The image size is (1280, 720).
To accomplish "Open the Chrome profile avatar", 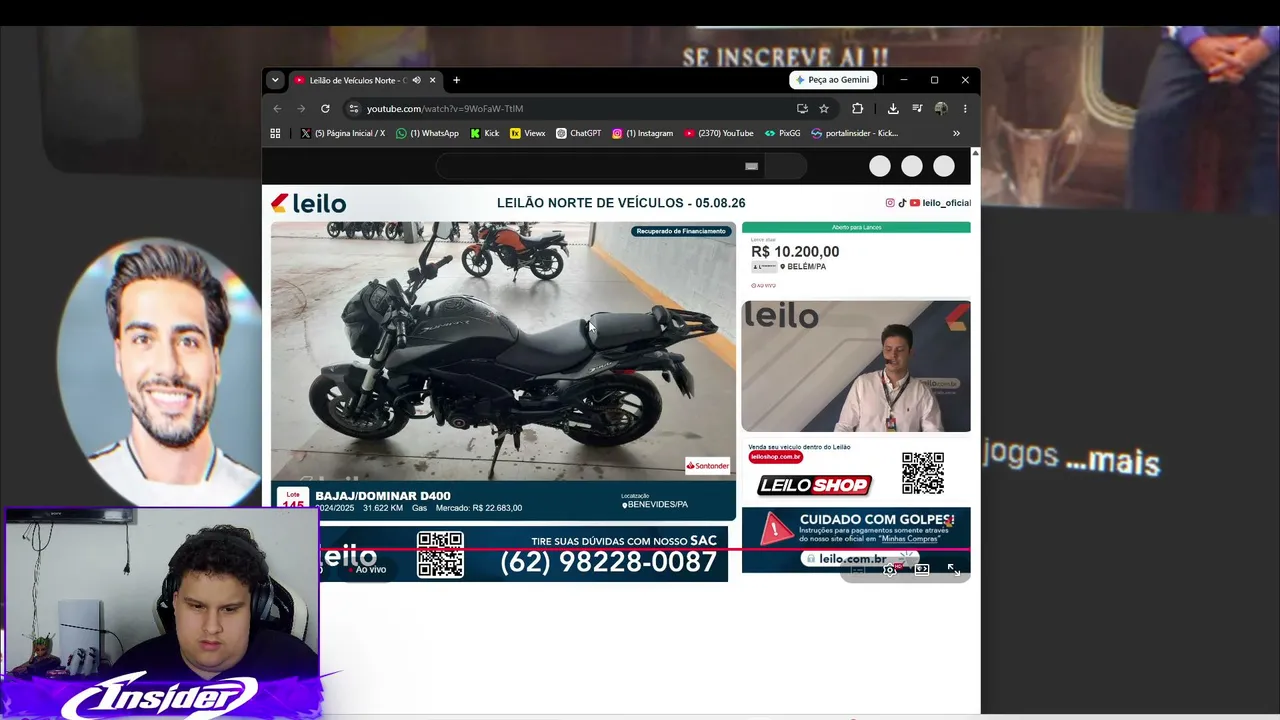I will tap(941, 108).
